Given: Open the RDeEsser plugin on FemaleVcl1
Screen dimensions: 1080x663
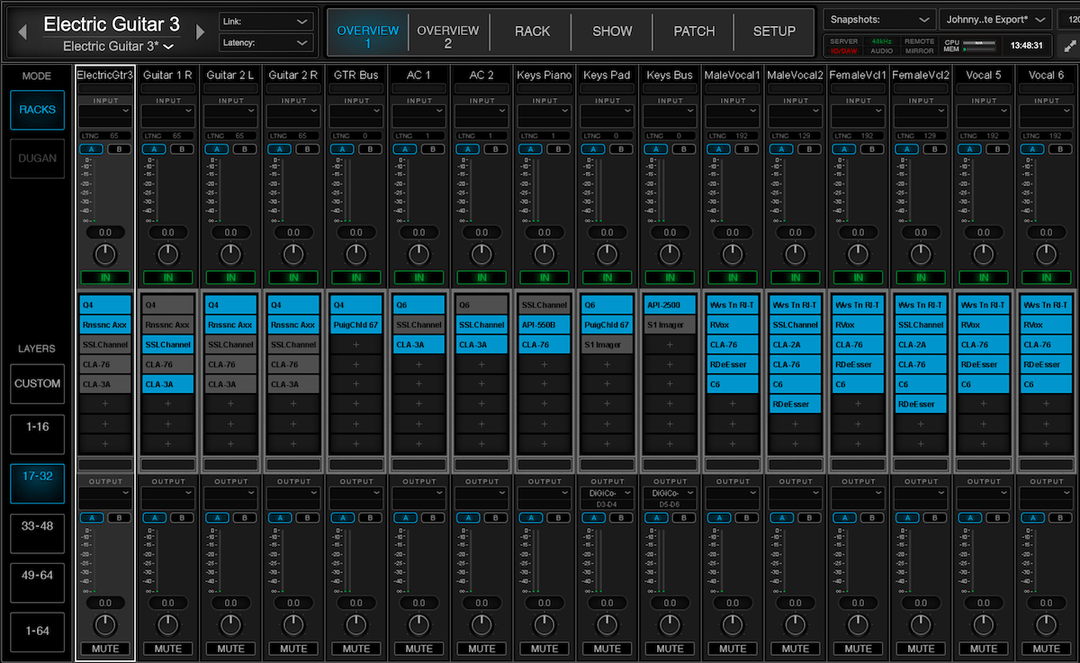Looking at the screenshot, I should point(858,363).
